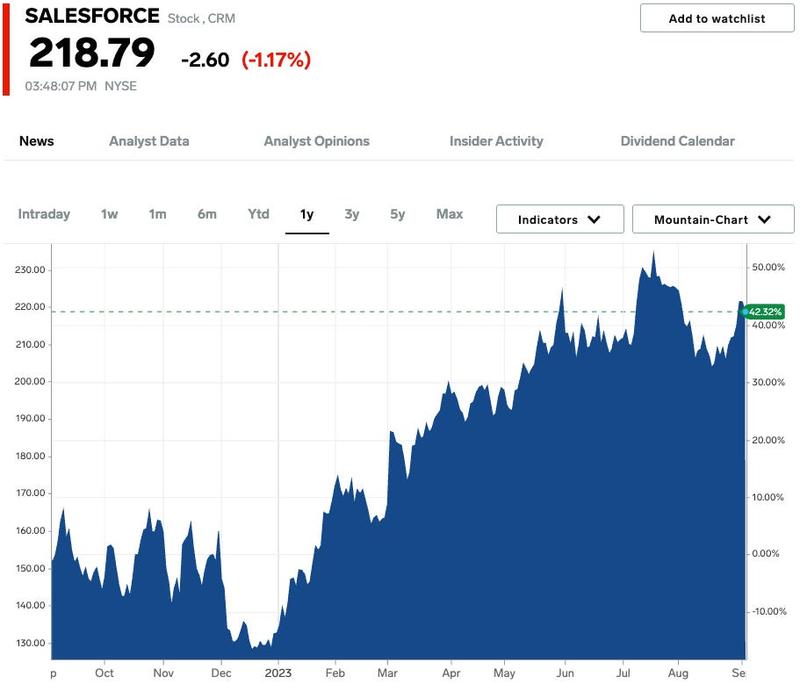
Task: Click the SALESFORCE stock title
Action: click(x=92, y=16)
